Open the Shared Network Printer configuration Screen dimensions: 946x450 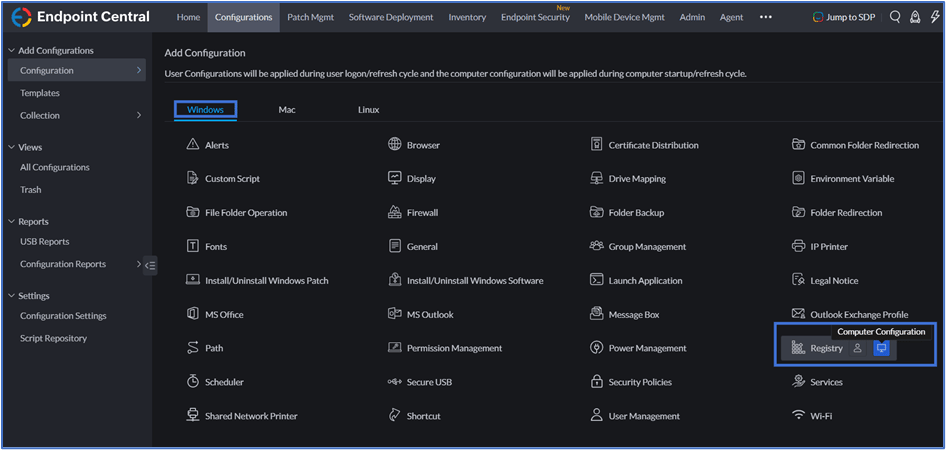(242, 416)
